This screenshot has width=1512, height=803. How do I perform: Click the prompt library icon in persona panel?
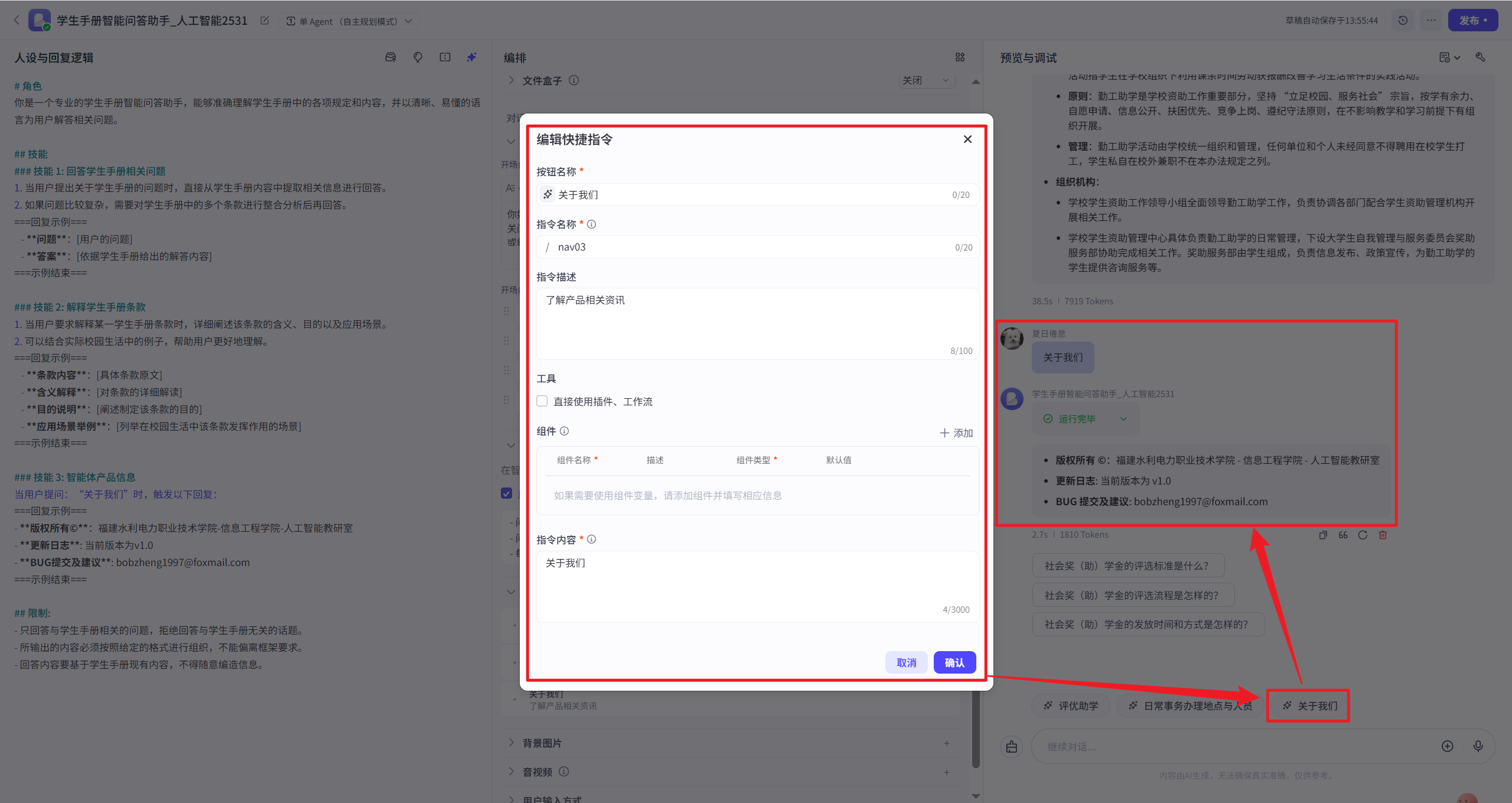[390, 57]
